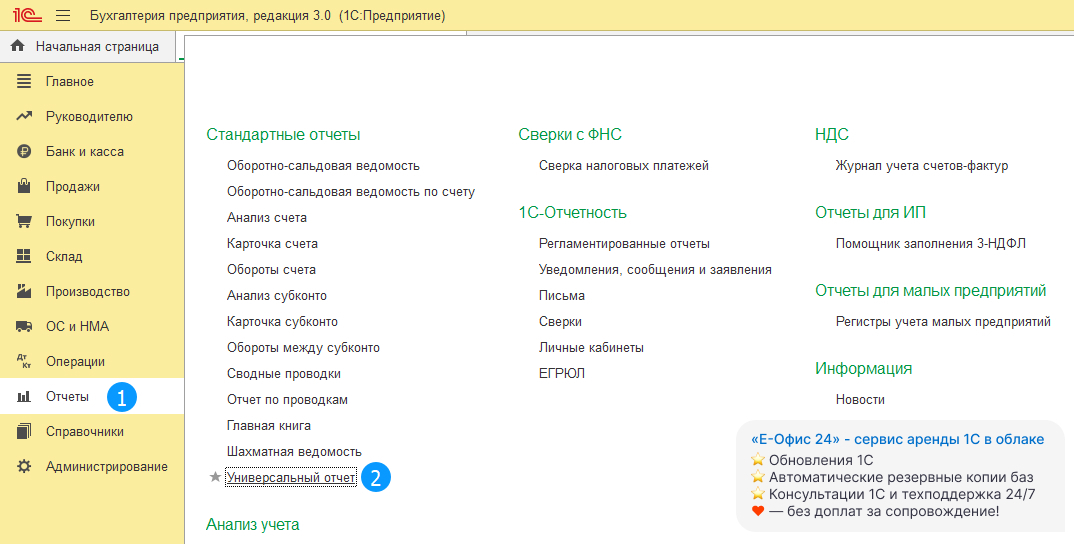The height and width of the screenshot is (544, 1074).
Task: Click the 1C logo icon
Action: 27,15
